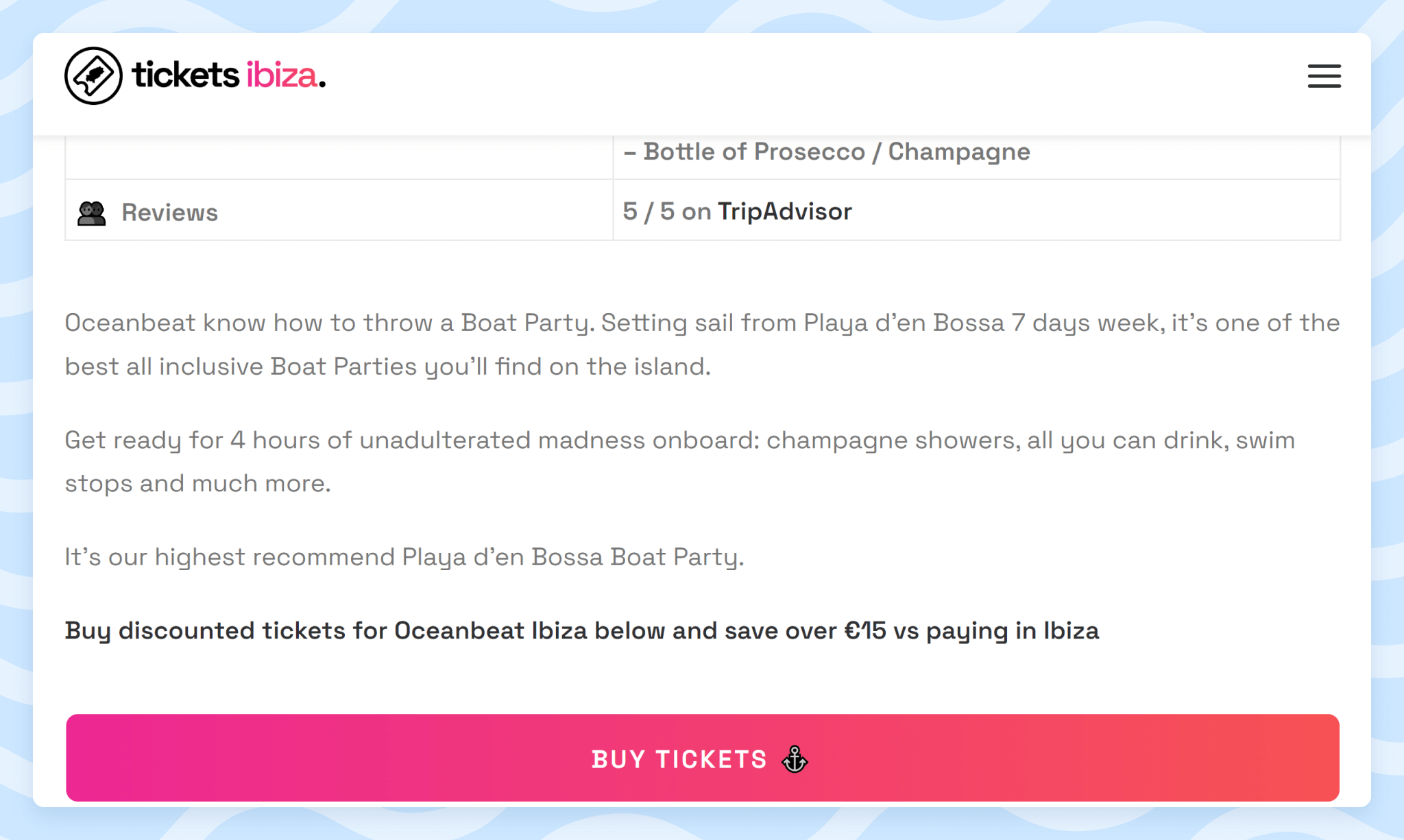Click the bold "Buy discounted tickets" heading
The height and width of the screenshot is (840, 1404).
point(582,630)
